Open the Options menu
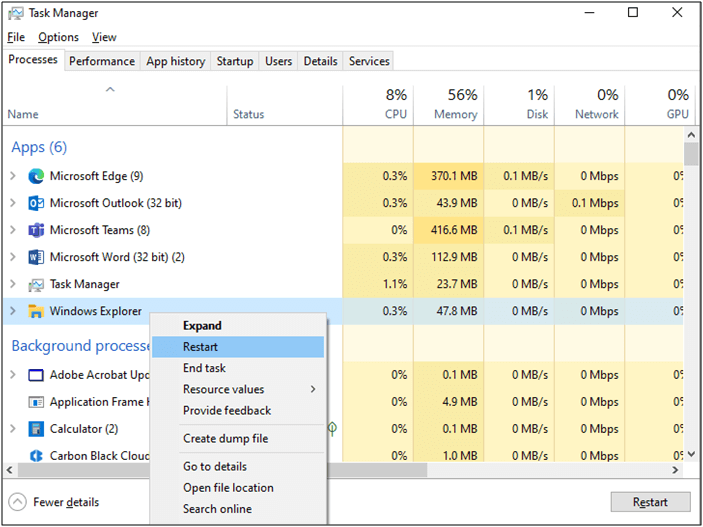This screenshot has width=703, height=527. (58, 37)
